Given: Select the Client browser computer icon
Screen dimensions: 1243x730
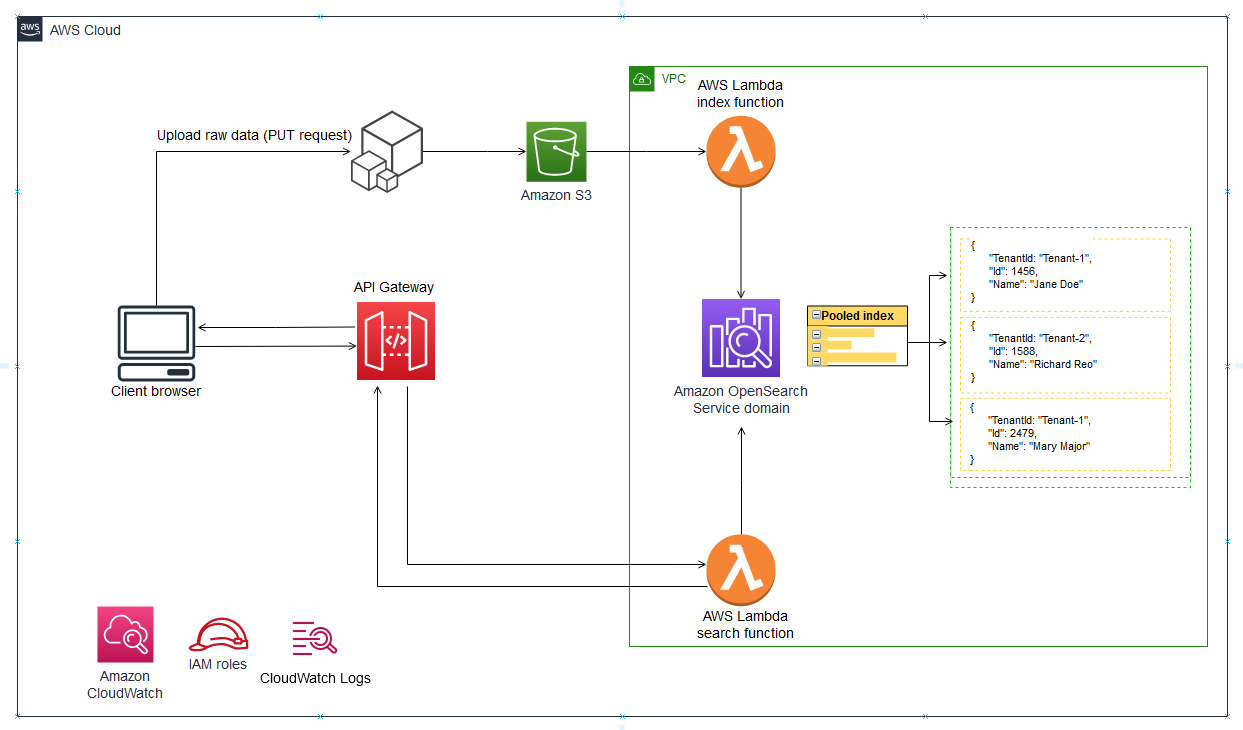Looking at the screenshot, I should point(156,340).
